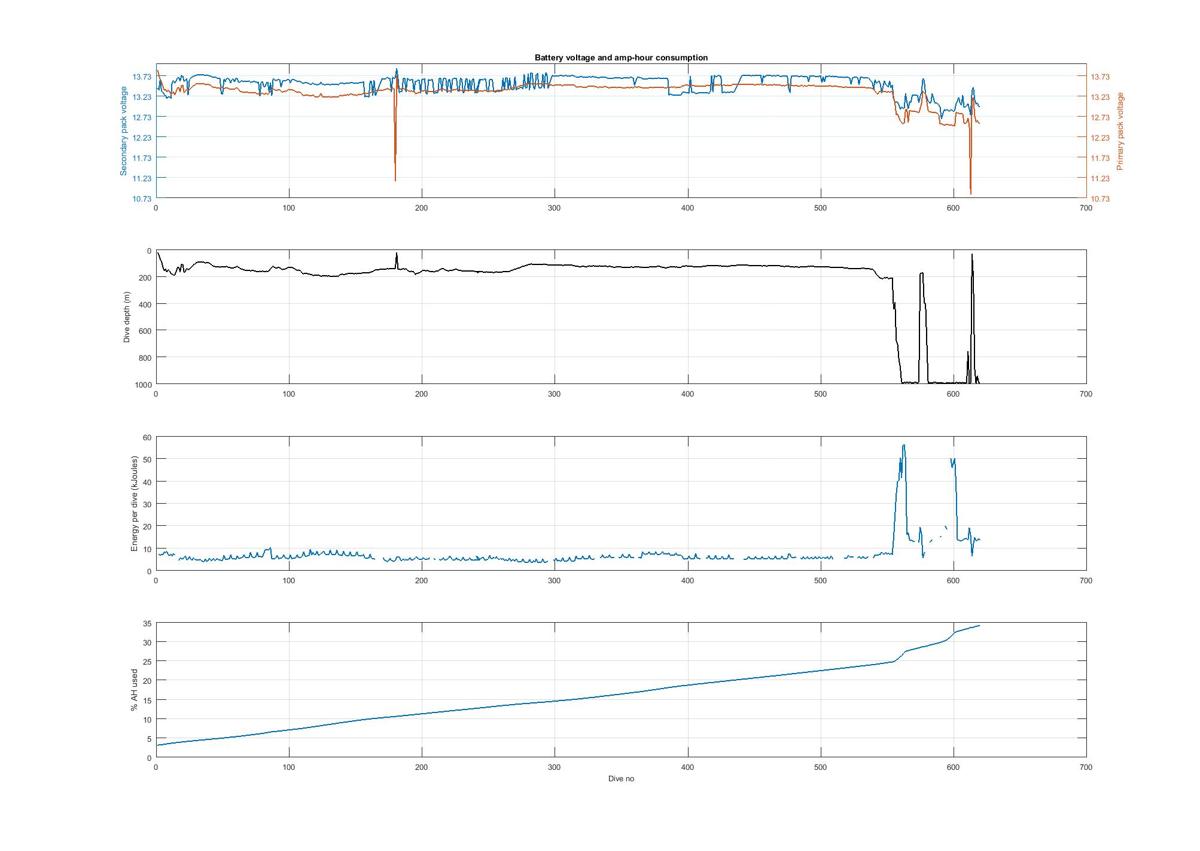The image size is (1200, 851).
Task: Click the start of the % AH used curve
Action: click(157, 745)
